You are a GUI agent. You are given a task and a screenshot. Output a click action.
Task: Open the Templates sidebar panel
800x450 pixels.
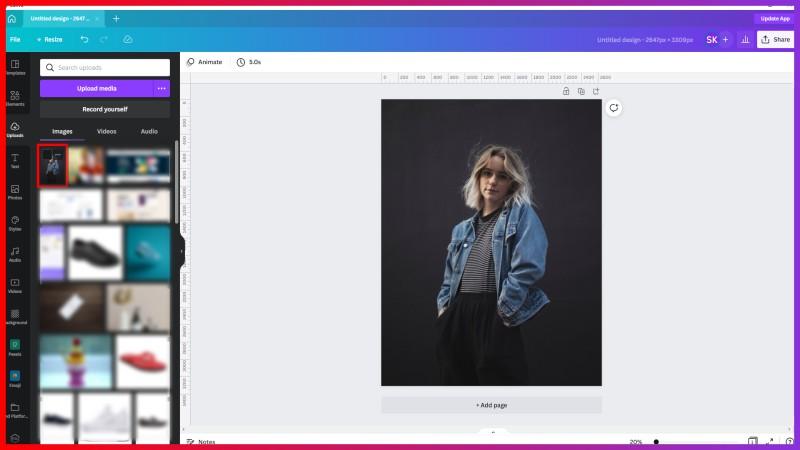(15, 67)
